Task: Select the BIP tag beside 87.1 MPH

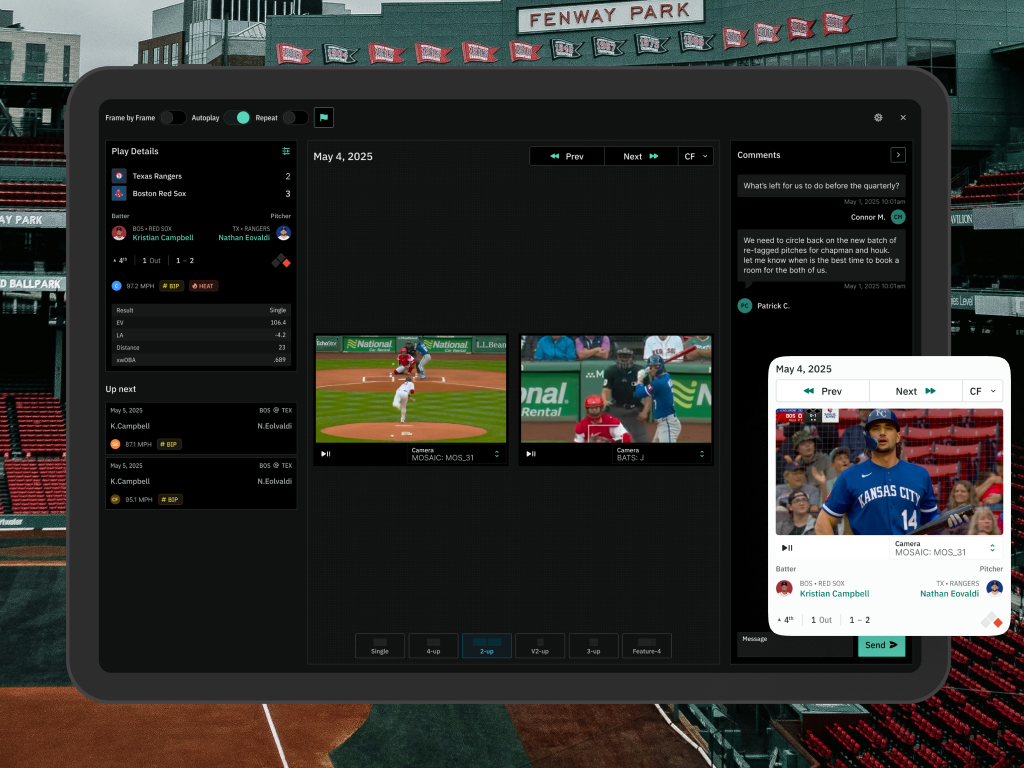Action: coord(169,444)
